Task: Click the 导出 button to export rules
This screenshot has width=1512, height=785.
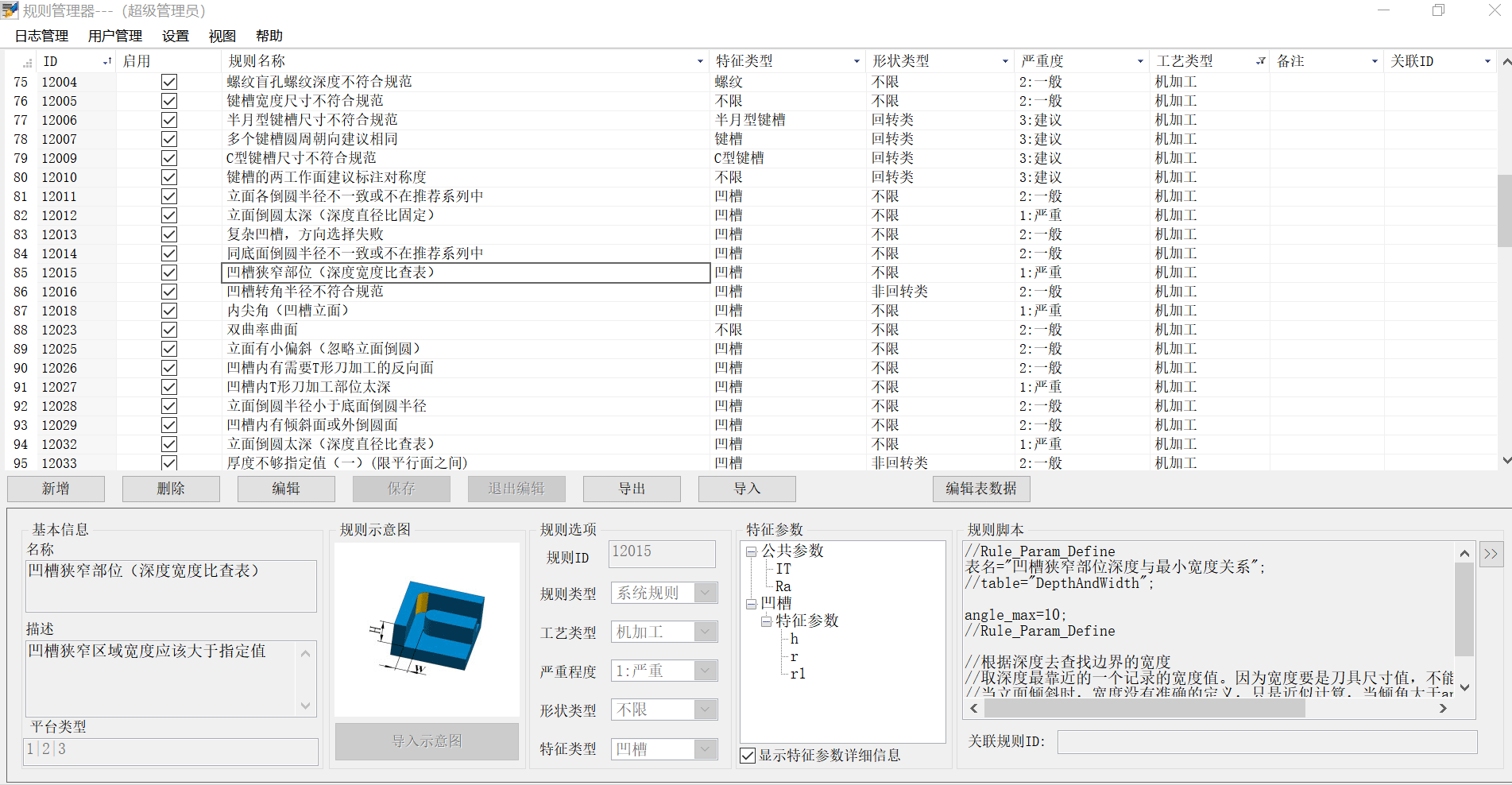Action: pos(632,488)
